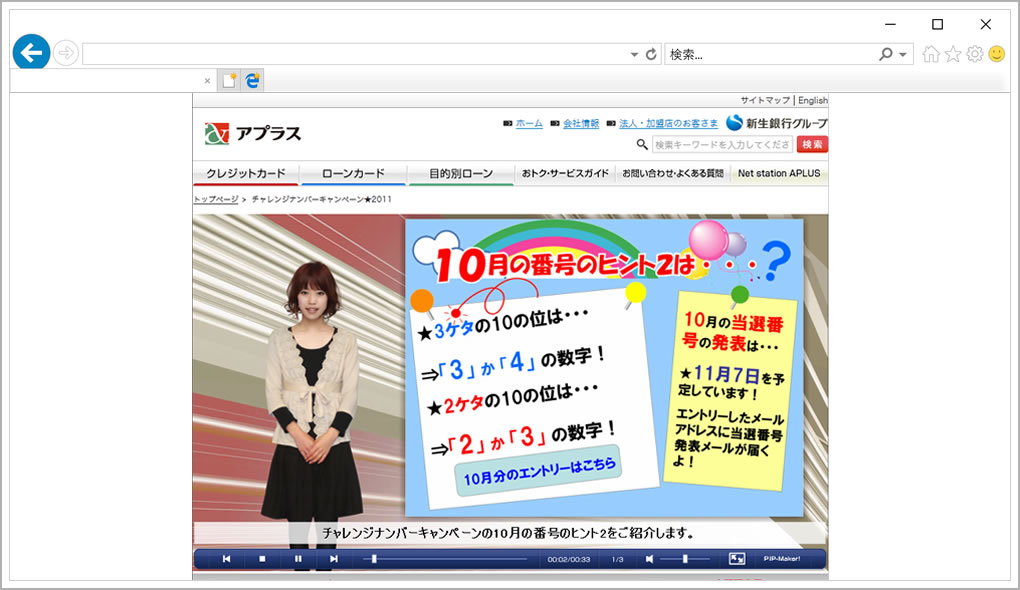Click the PIP-Maker logo
1020x590 pixels.
(x=782, y=559)
